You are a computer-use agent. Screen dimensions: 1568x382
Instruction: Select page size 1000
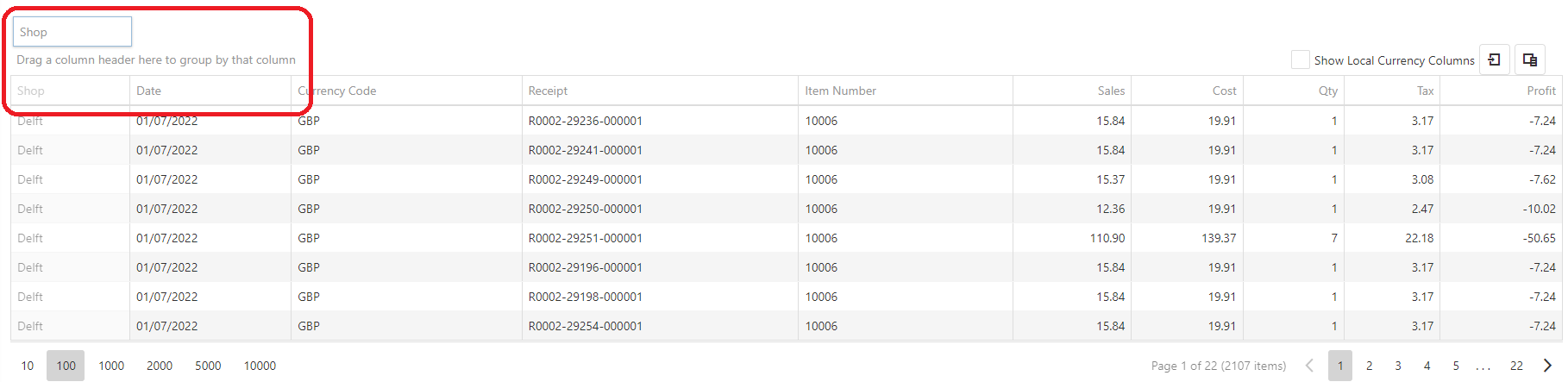[x=111, y=366]
